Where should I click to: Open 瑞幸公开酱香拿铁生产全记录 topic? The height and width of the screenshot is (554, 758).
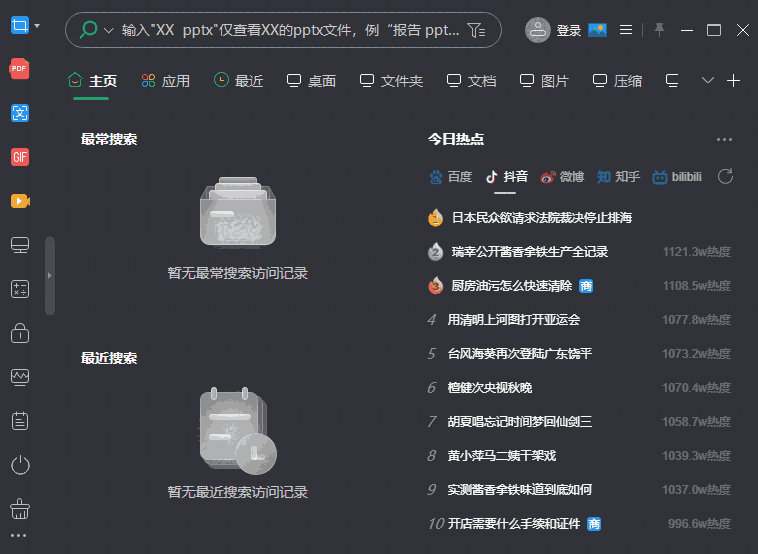point(530,252)
